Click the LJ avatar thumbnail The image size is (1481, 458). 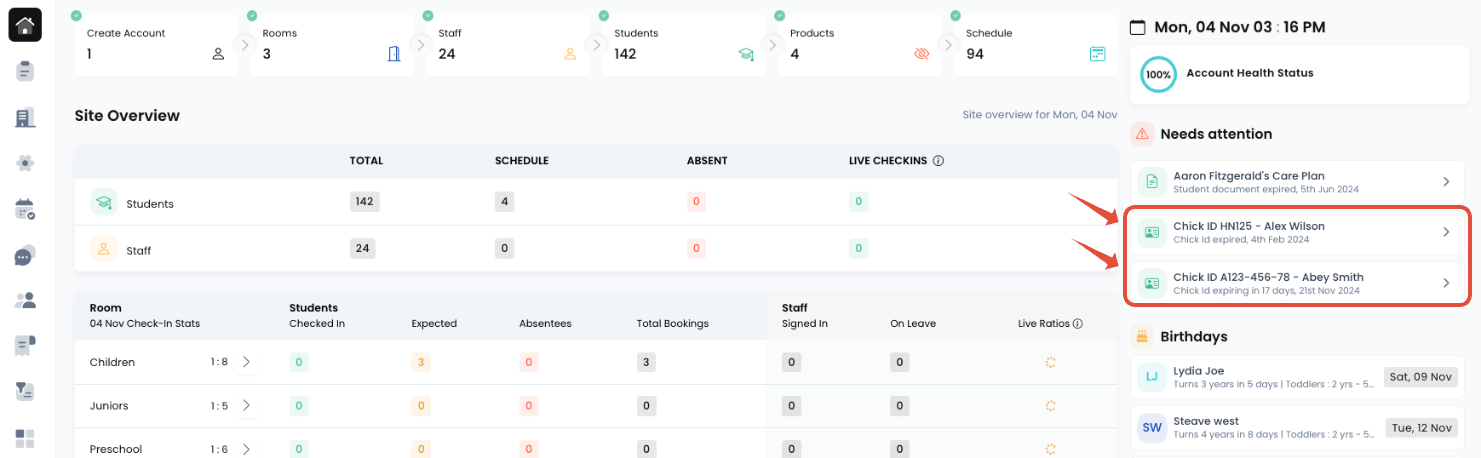(1152, 377)
